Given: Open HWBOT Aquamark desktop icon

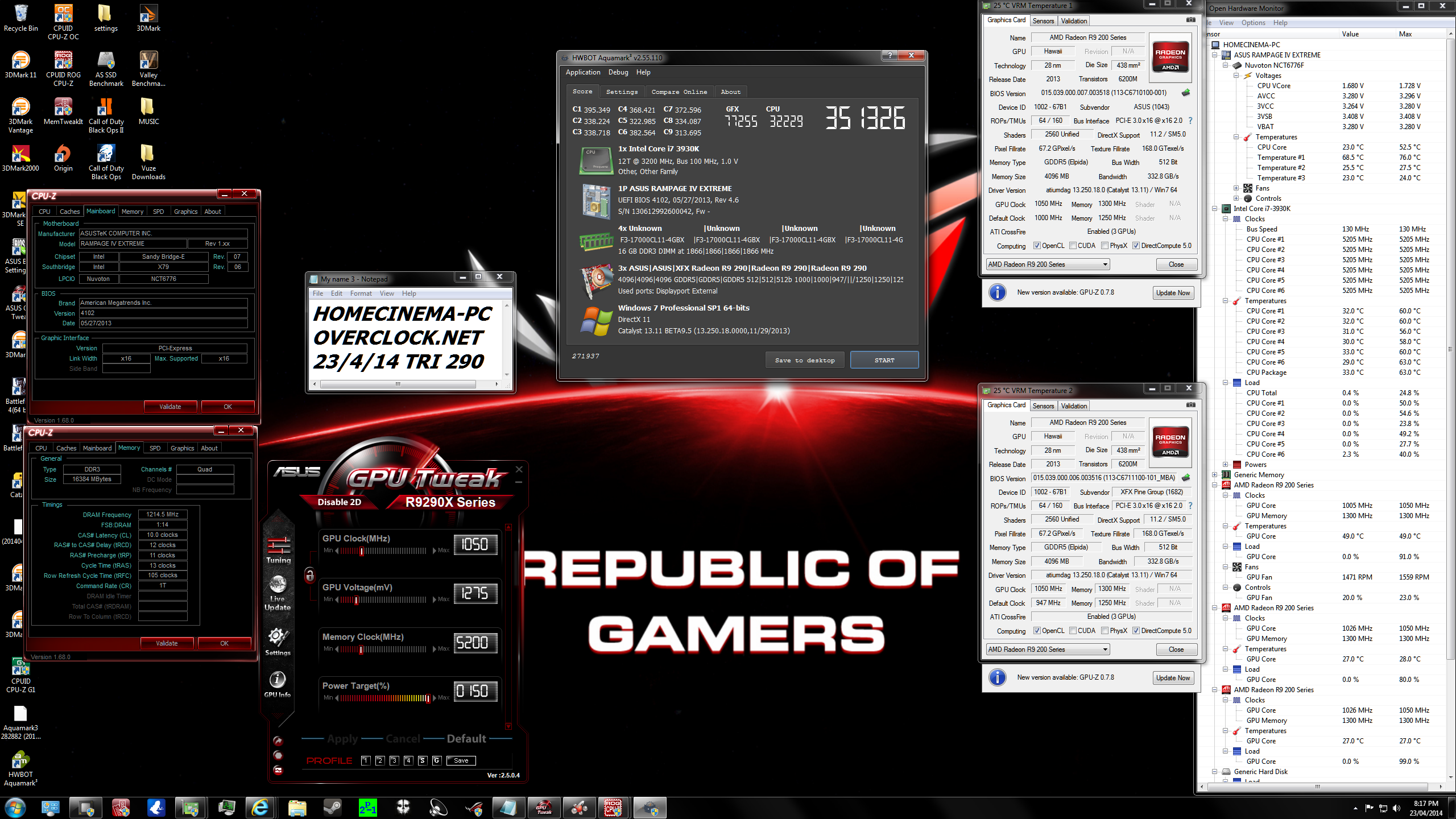Looking at the screenshot, I should pyautogui.click(x=21, y=769).
